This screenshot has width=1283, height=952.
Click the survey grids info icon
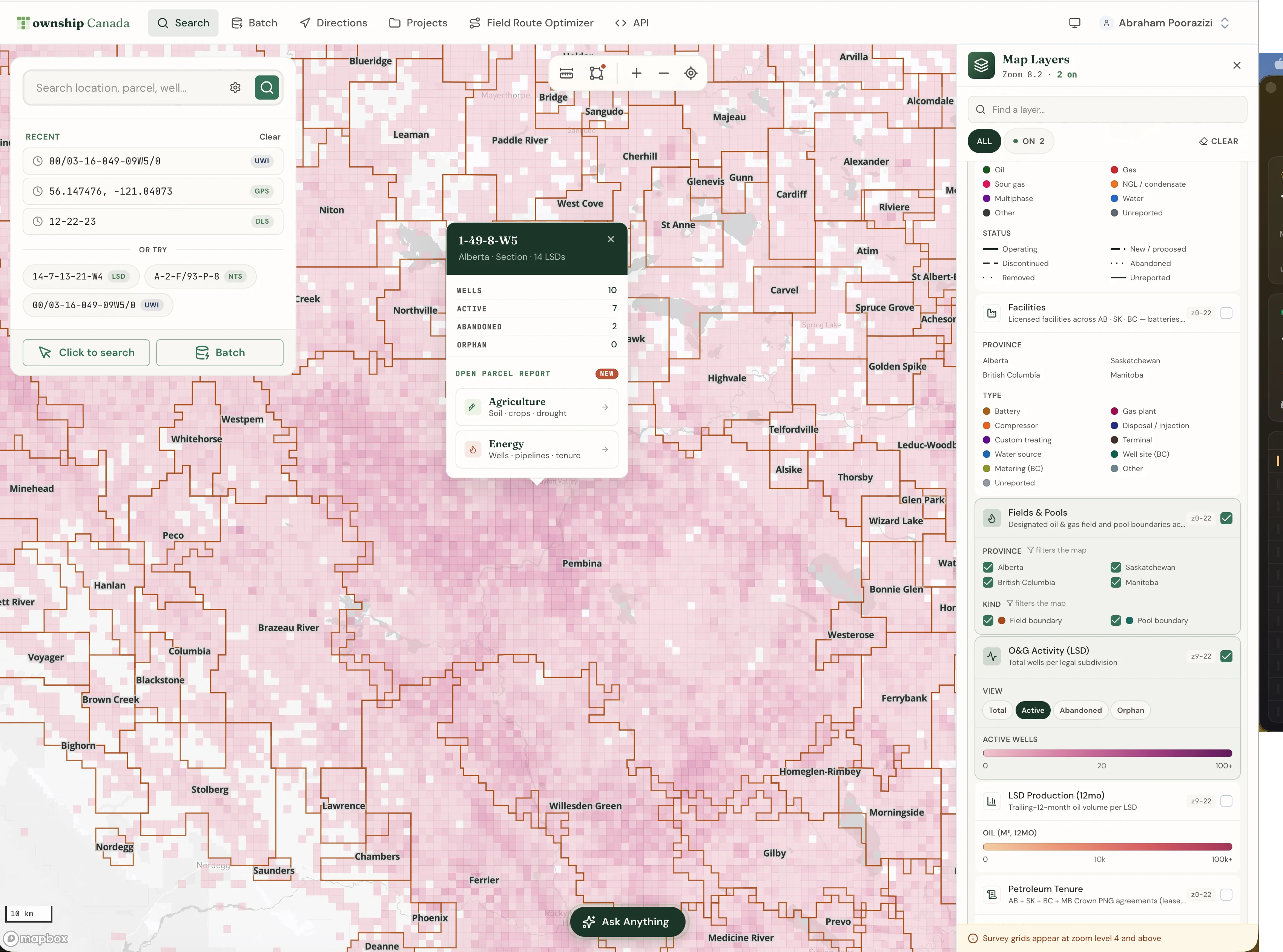(973, 939)
